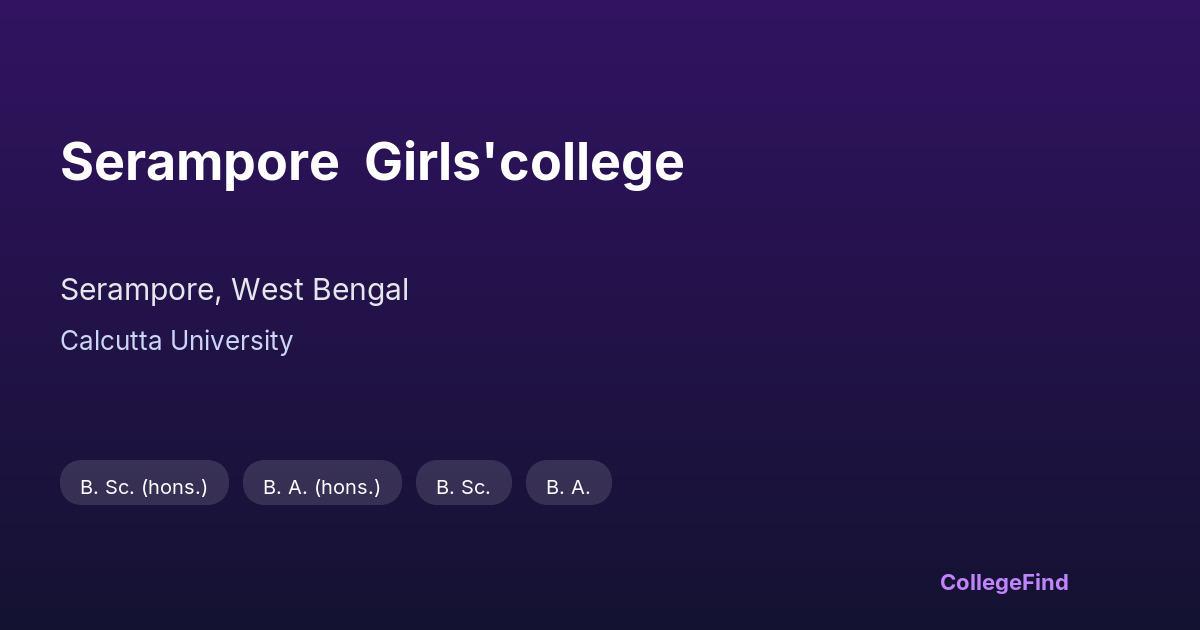Image resolution: width=1200 pixels, height=630 pixels.
Task: Click the word Bengal in the location line
Action: 360,290
